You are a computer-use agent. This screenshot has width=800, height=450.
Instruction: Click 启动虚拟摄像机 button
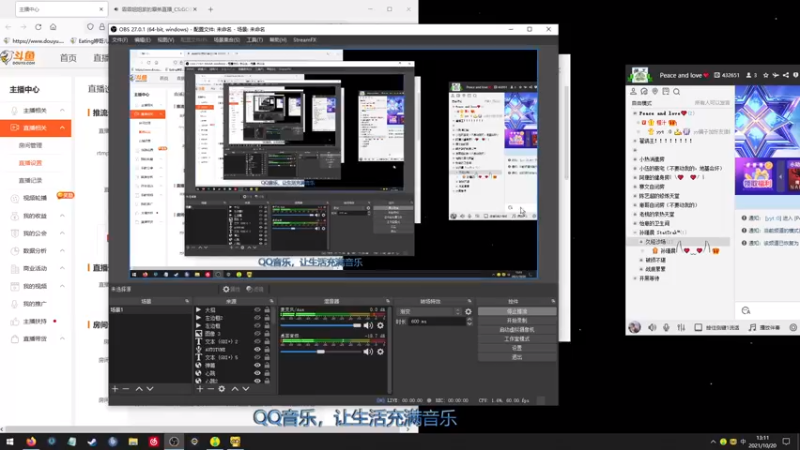[517, 330]
